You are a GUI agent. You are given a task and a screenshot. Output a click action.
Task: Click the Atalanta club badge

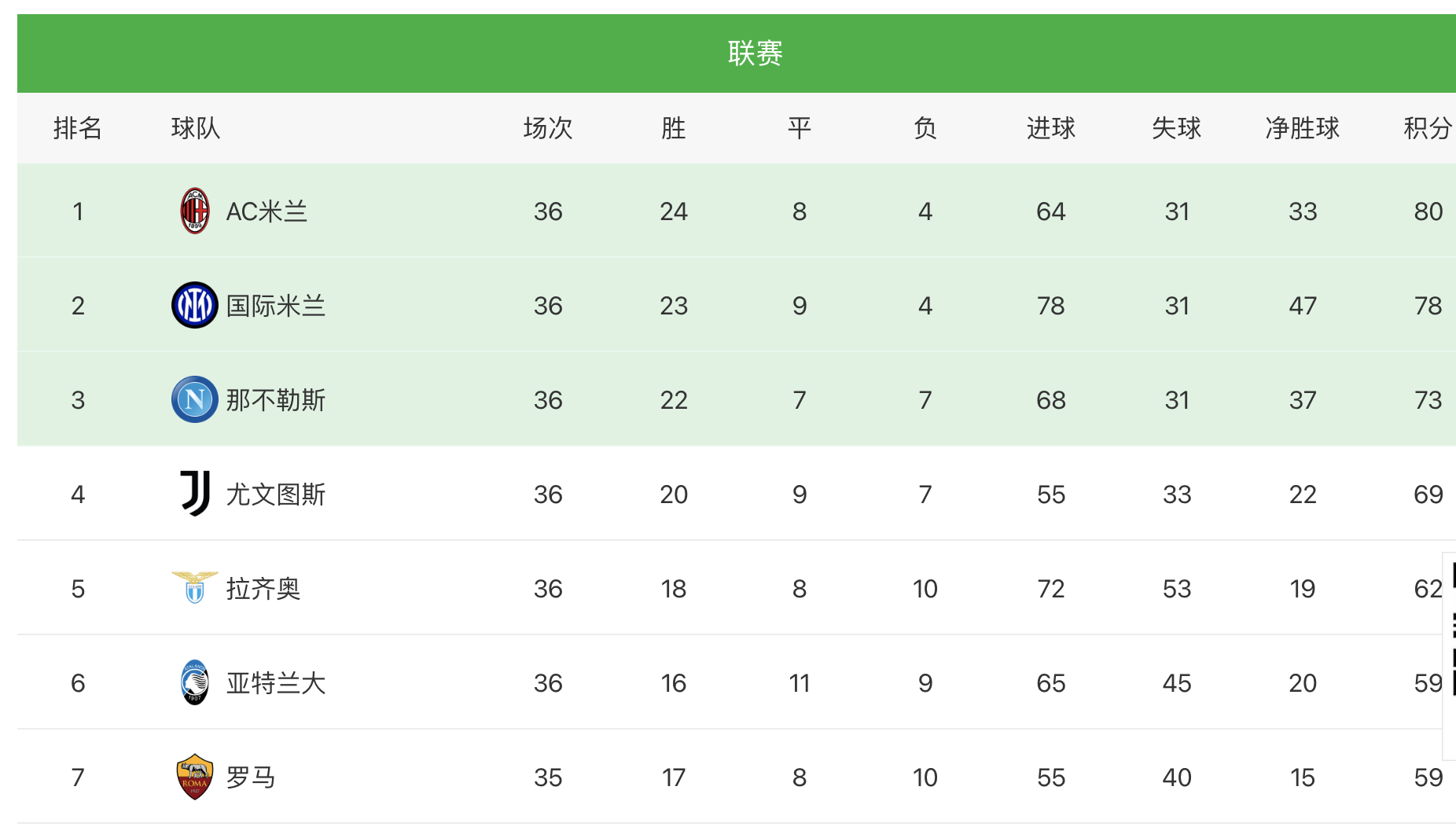click(194, 682)
